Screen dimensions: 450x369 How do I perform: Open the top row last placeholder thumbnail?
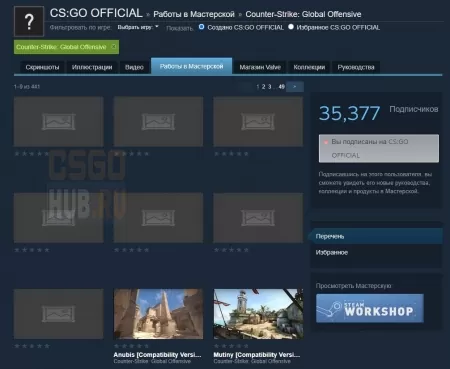click(x=258, y=122)
